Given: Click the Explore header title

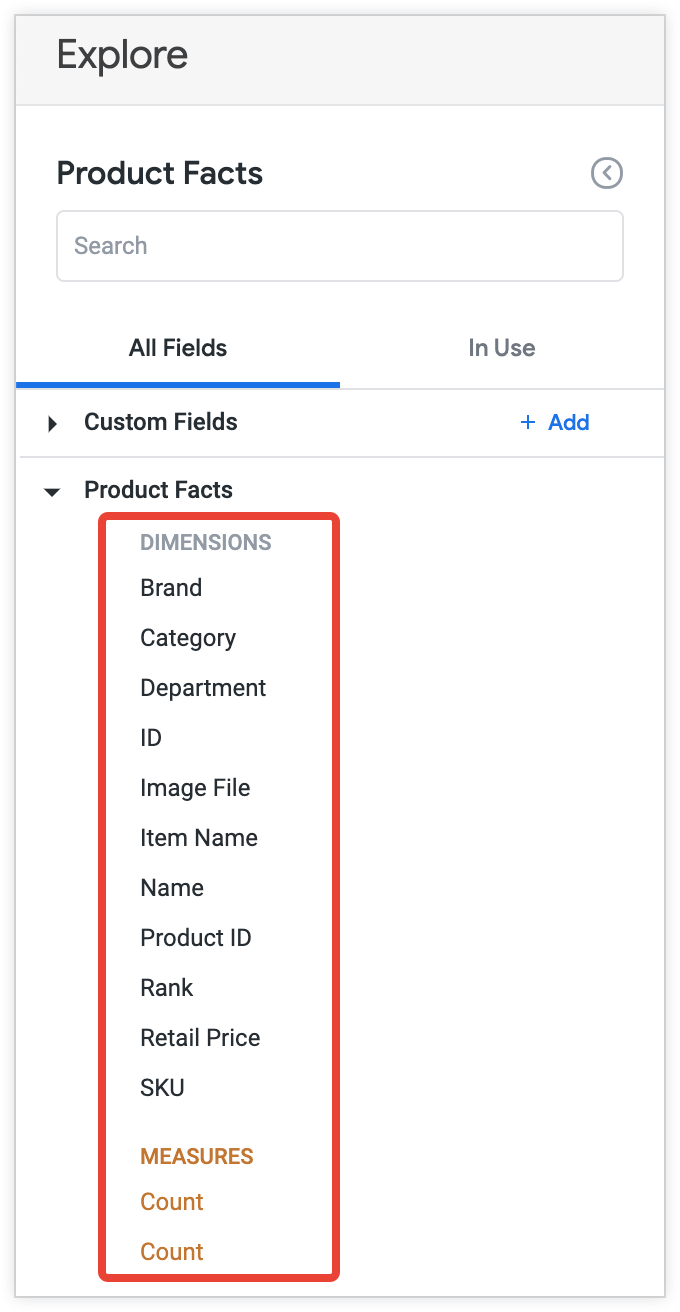Looking at the screenshot, I should pos(122,56).
